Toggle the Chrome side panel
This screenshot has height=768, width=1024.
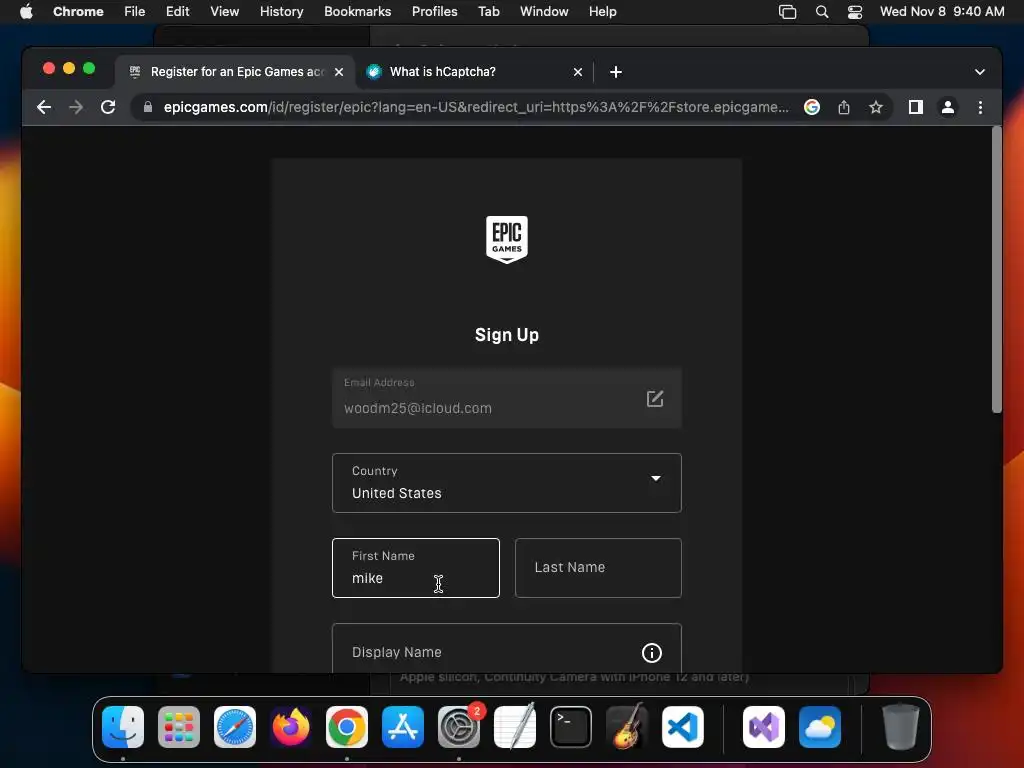(916, 107)
